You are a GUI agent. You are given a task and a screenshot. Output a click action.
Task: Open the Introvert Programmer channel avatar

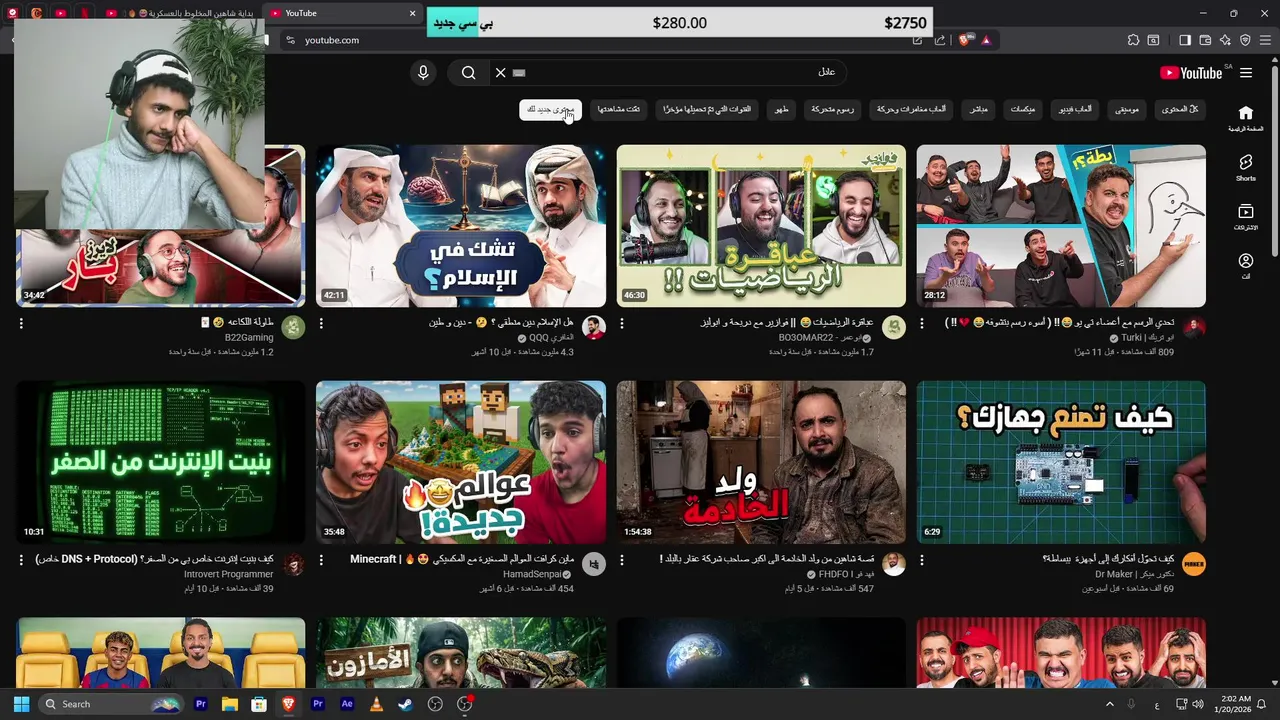coord(293,564)
